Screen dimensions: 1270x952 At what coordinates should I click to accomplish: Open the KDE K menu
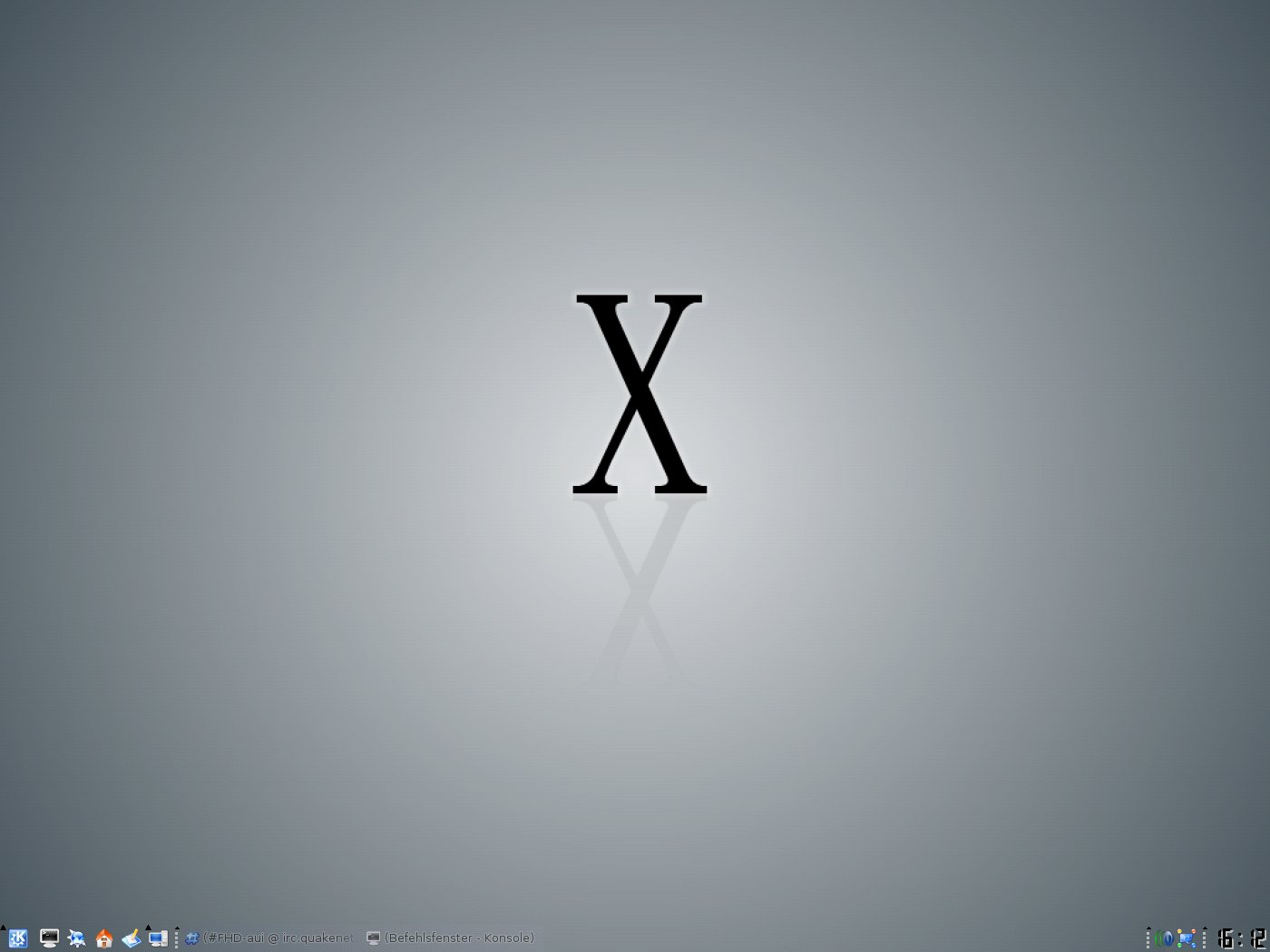(17, 938)
